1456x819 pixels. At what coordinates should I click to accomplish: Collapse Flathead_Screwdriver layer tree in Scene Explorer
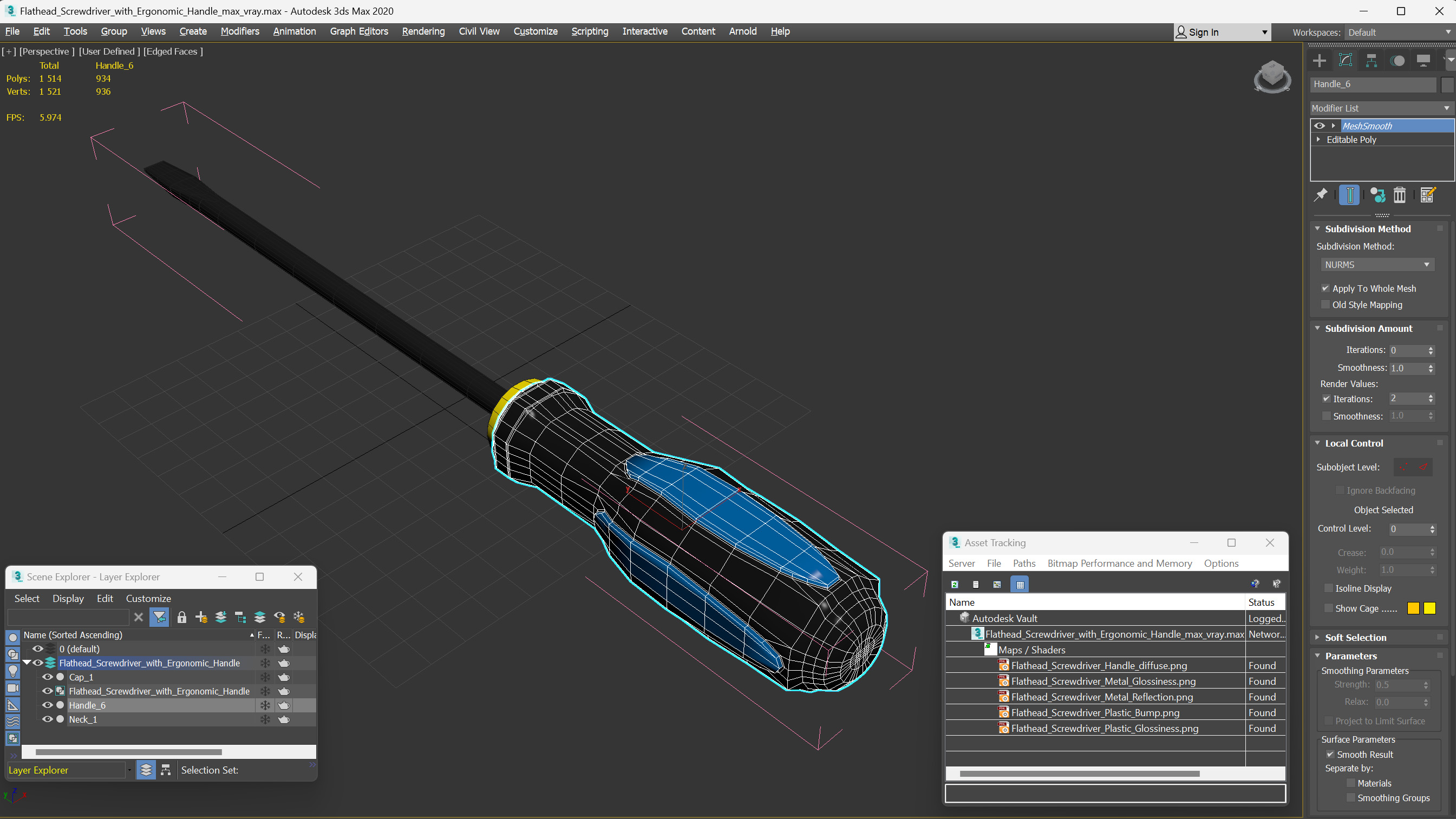pyautogui.click(x=26, y=663)
